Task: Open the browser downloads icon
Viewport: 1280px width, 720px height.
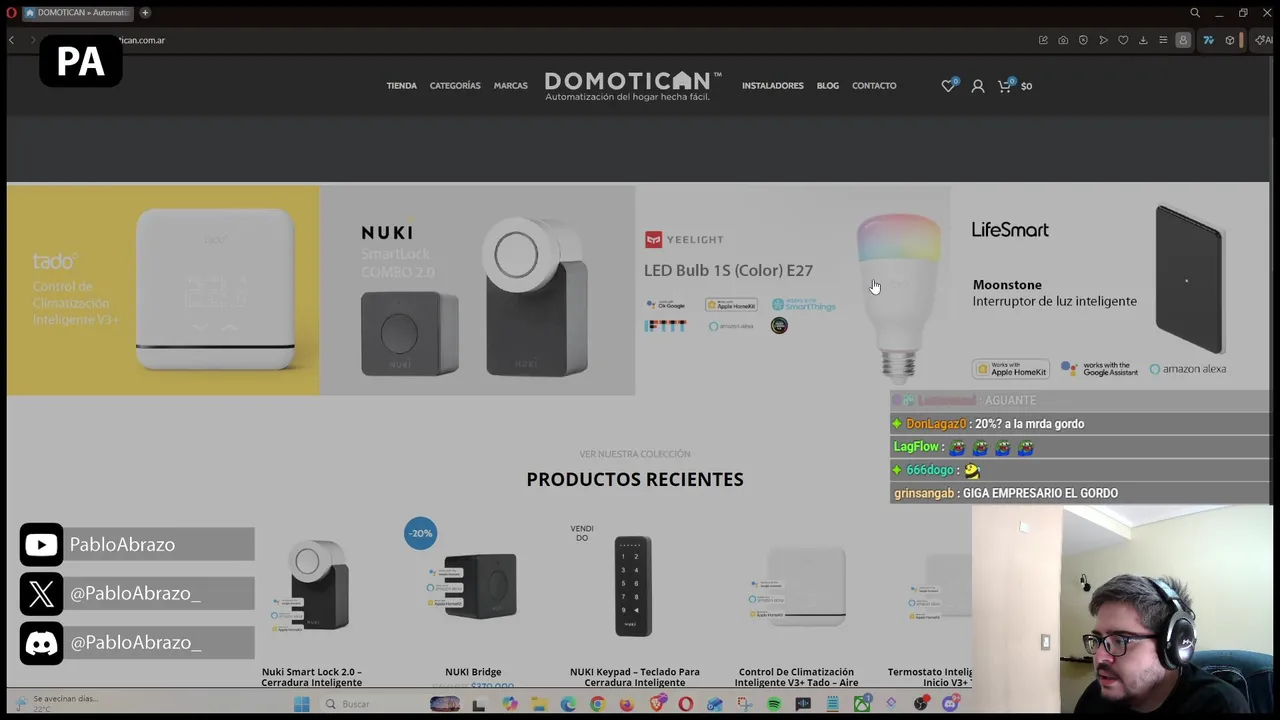Action: (1143, 40)
